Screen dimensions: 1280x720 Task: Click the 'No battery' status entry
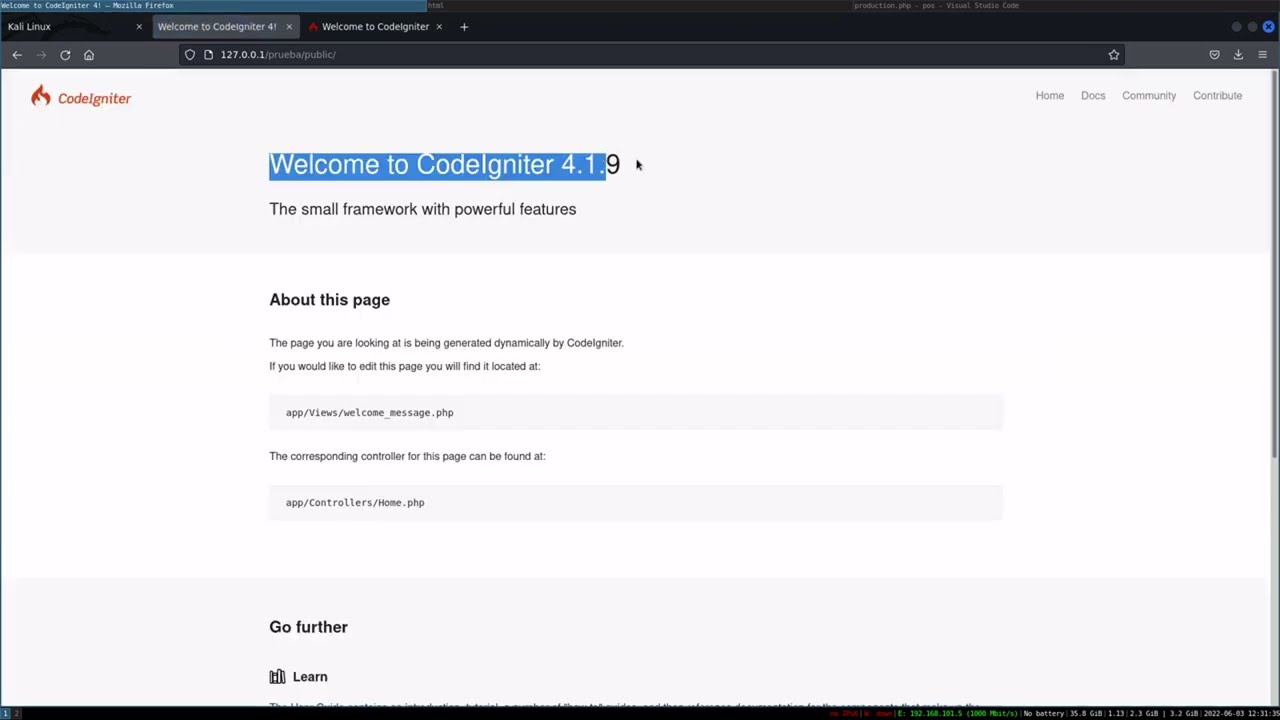point(1044,713)
